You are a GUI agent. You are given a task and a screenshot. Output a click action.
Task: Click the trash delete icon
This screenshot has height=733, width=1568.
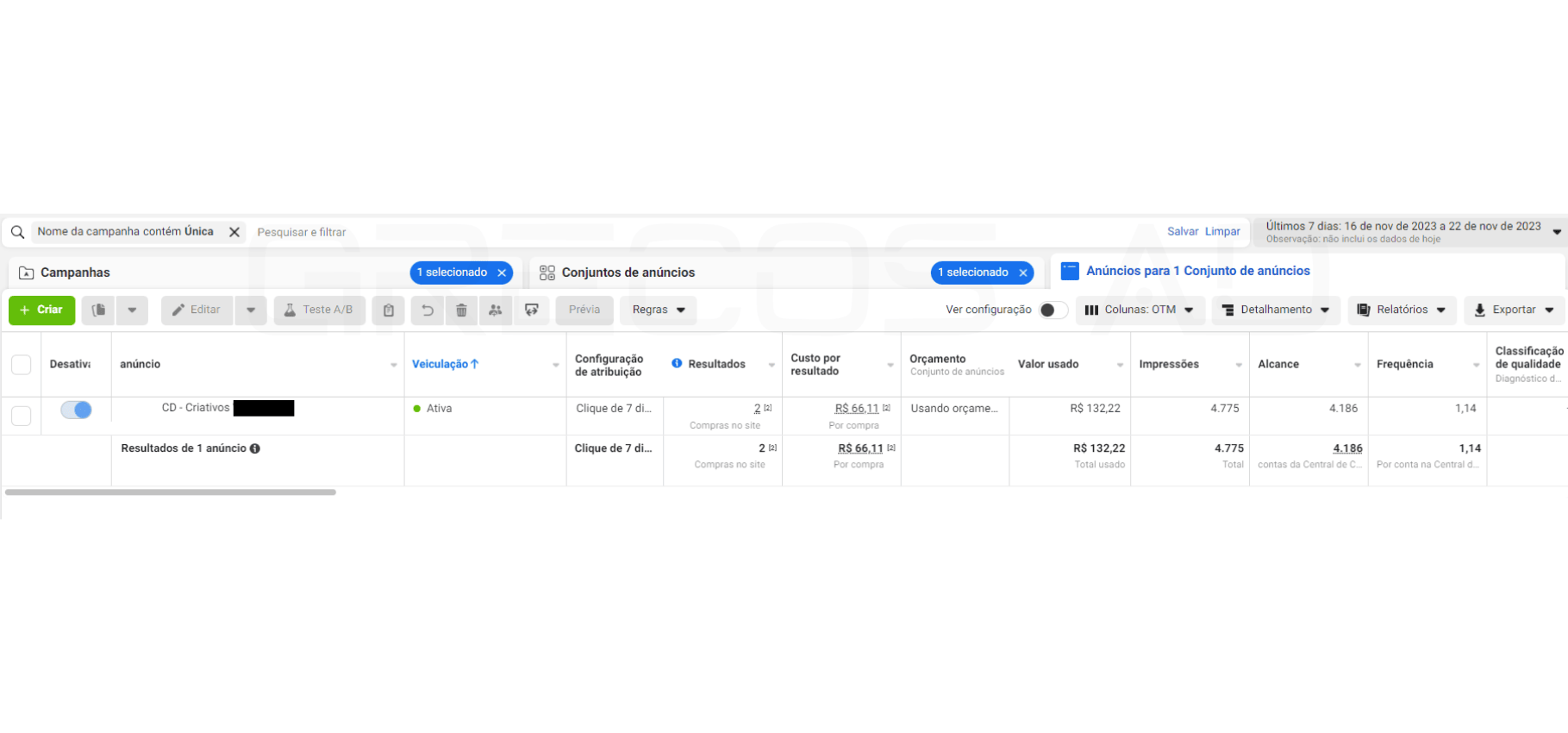click(x=461, y=310)
